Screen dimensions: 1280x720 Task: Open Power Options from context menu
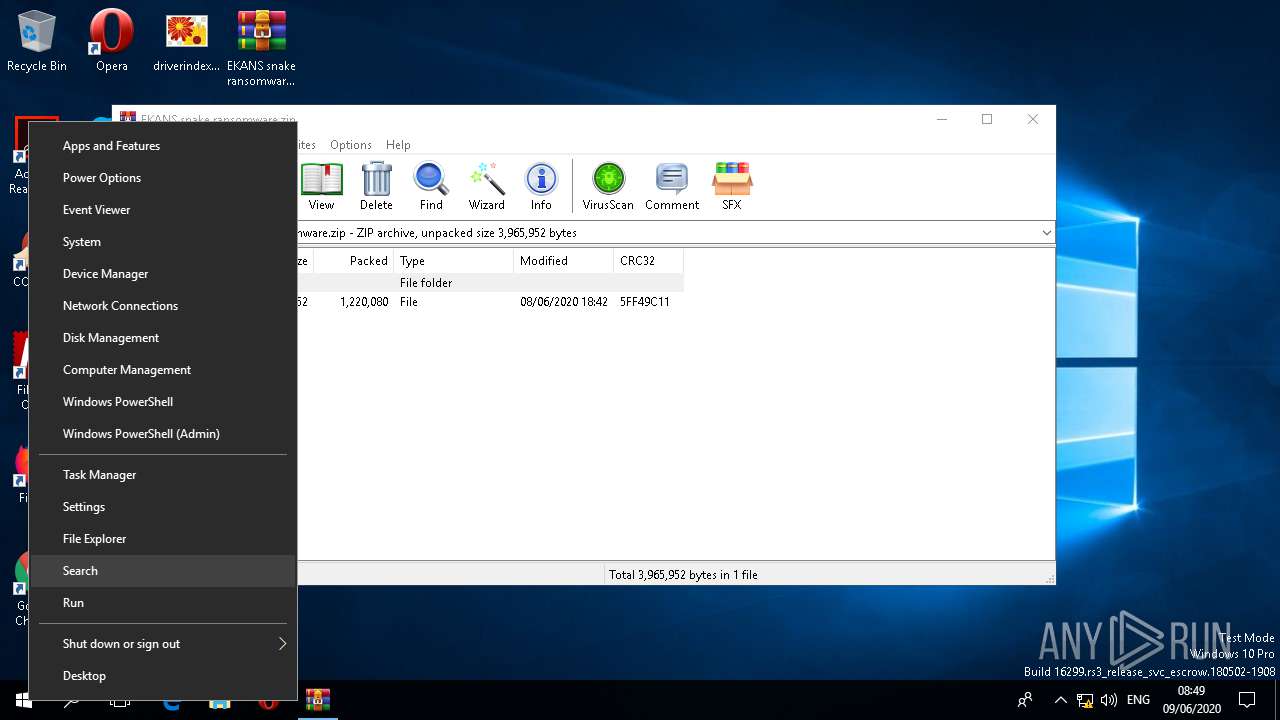point(163,178)
